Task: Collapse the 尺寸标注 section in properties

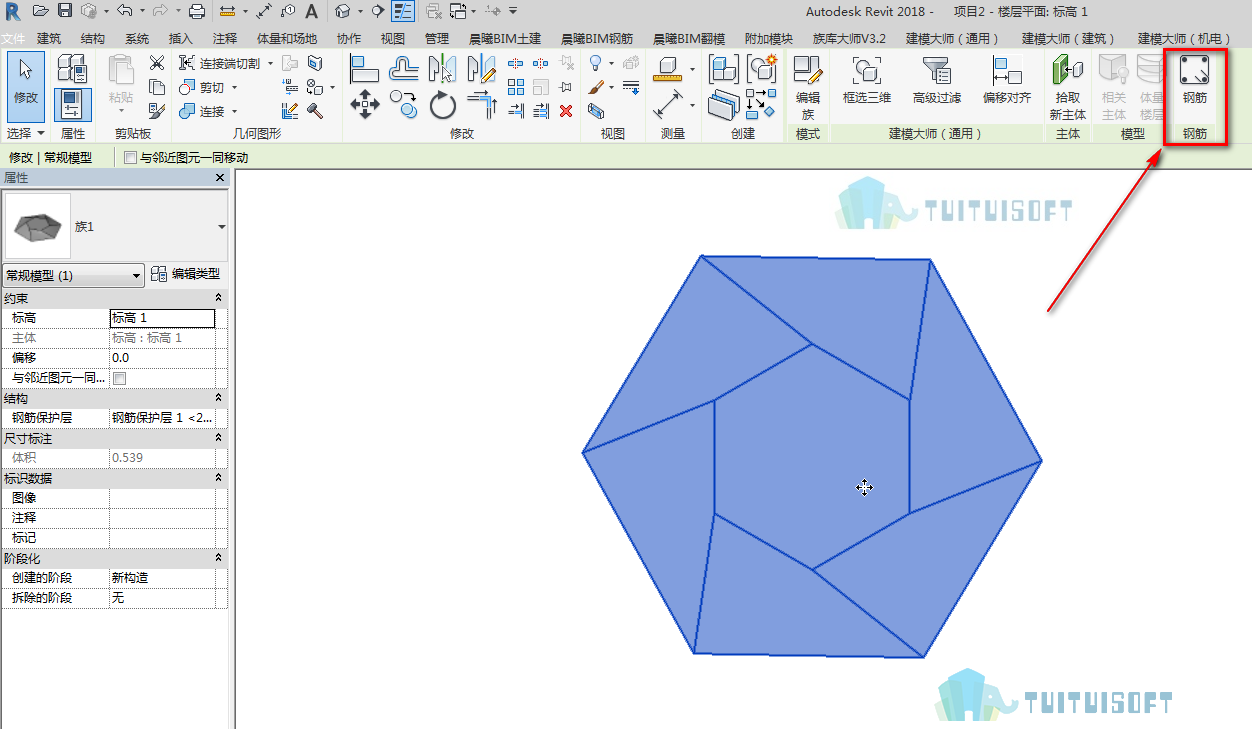Action: coord(218,438)
